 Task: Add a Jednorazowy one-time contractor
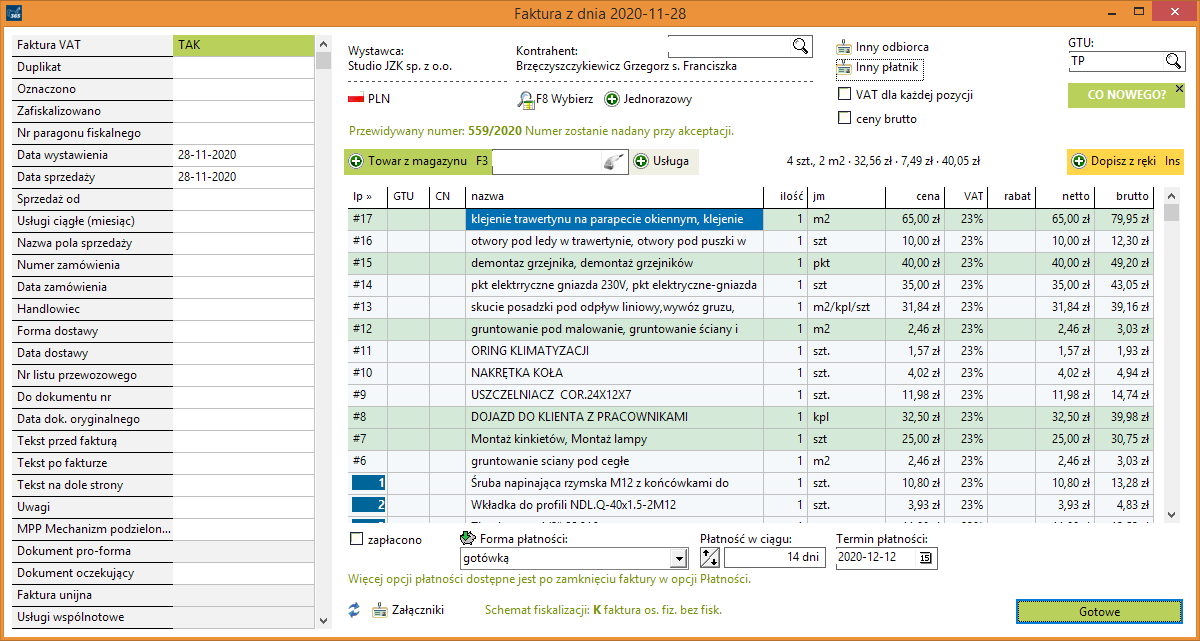tap(648, 99)
